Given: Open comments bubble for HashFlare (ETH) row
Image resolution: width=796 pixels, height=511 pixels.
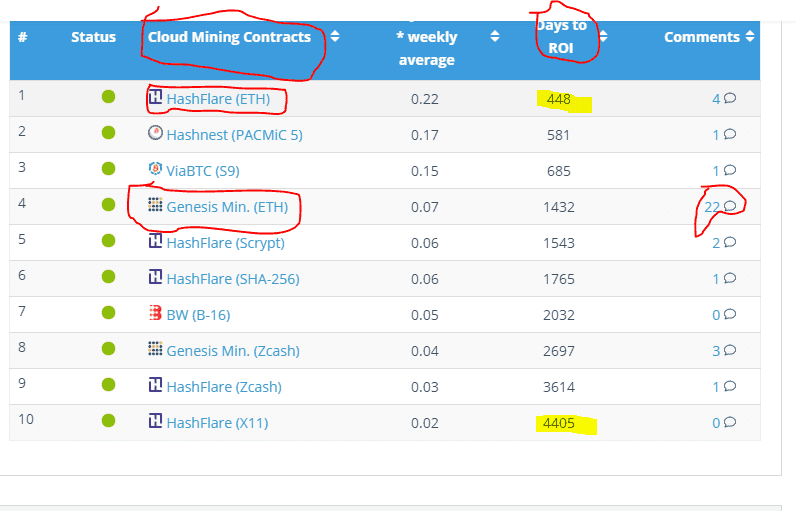Looking at the screenshot, I should pos(729,98).
